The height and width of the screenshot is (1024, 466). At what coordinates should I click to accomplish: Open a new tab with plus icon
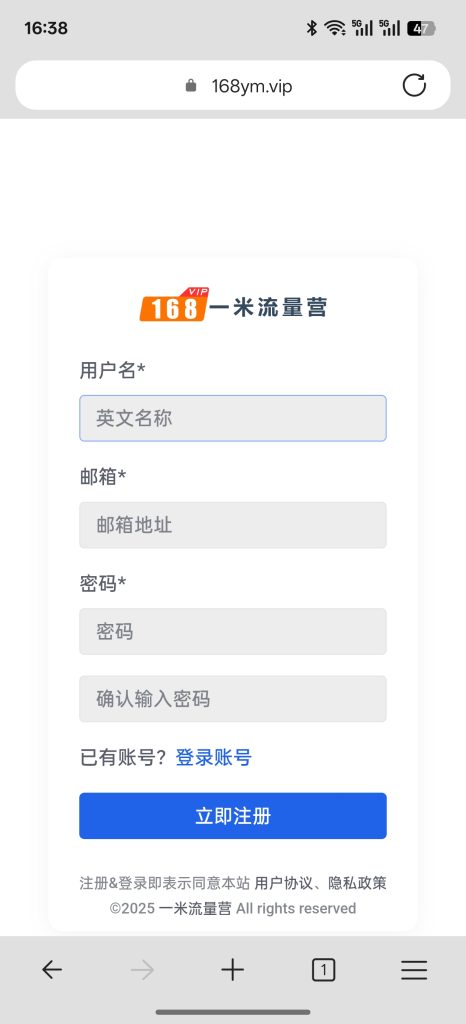(232, 970)
